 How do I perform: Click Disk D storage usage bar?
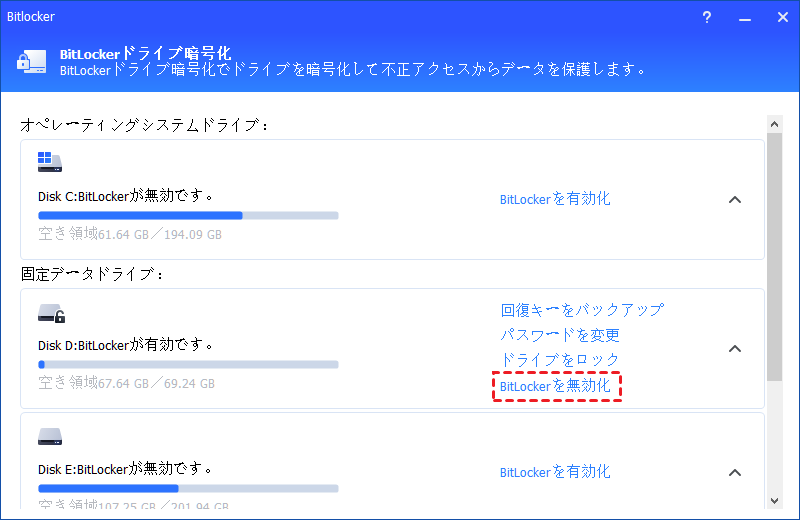(x=188, y=364)
